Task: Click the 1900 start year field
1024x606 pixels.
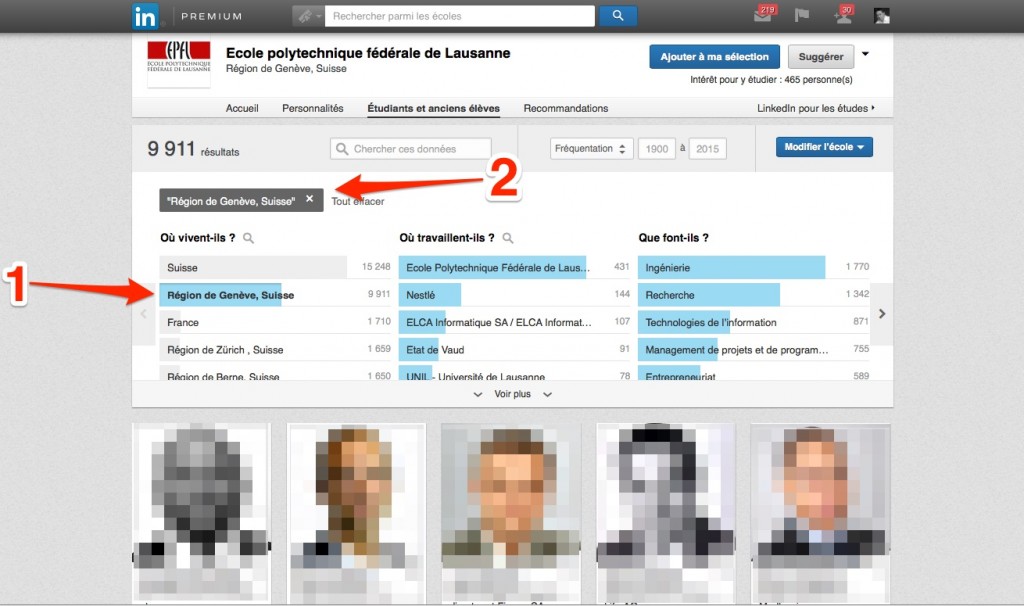Action: pyautogui.click(x=656, y=149)
